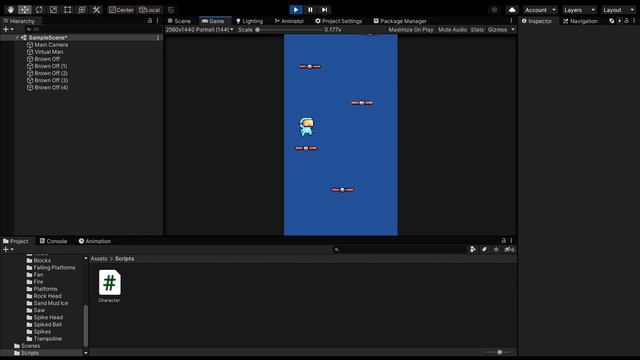Open the Project Settings tab
The height and width of the screenshot is (360, 640).
(x=338, y=21)
